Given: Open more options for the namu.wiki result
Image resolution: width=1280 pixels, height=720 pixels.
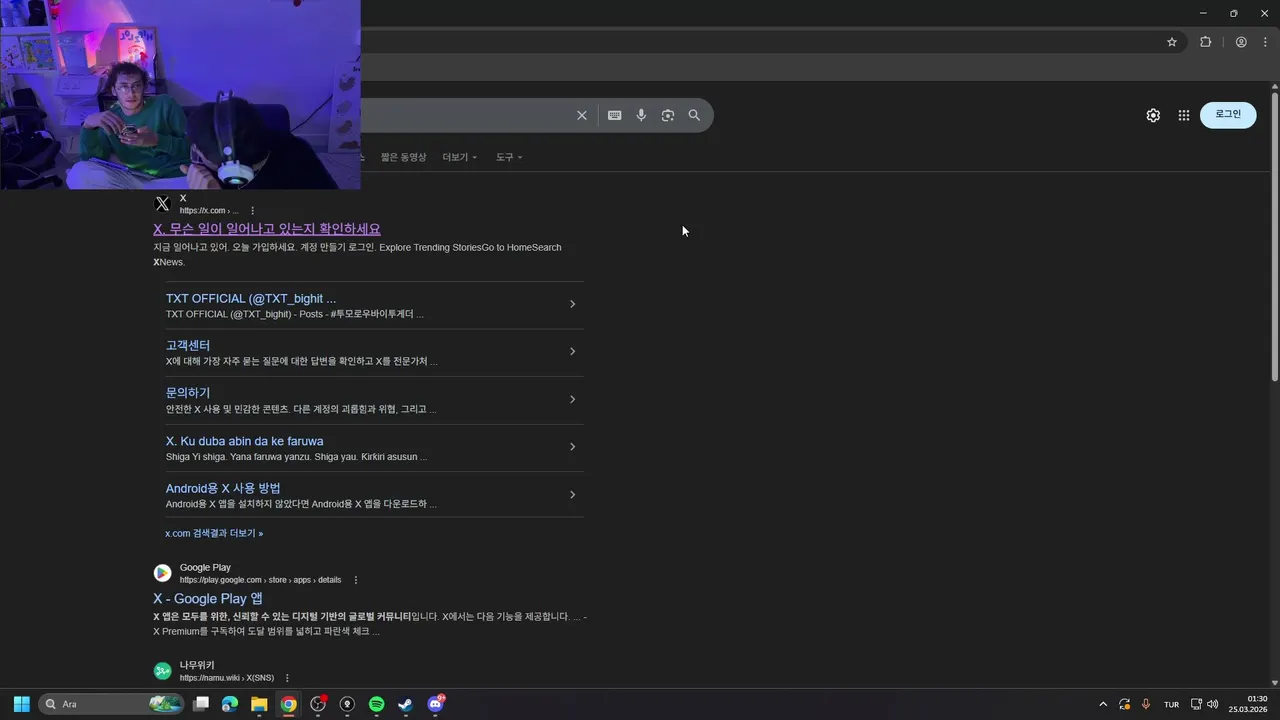Looking at the screenshot, I should pyautogui.click(x=287, y=678).
